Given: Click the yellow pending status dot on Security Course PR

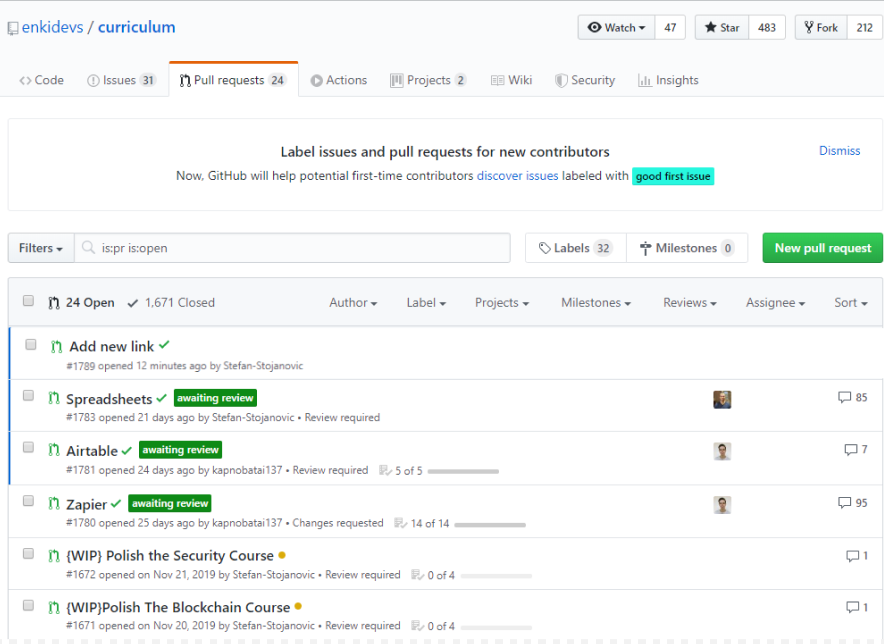Looking at the screenshot, I should tap(282, 555).
